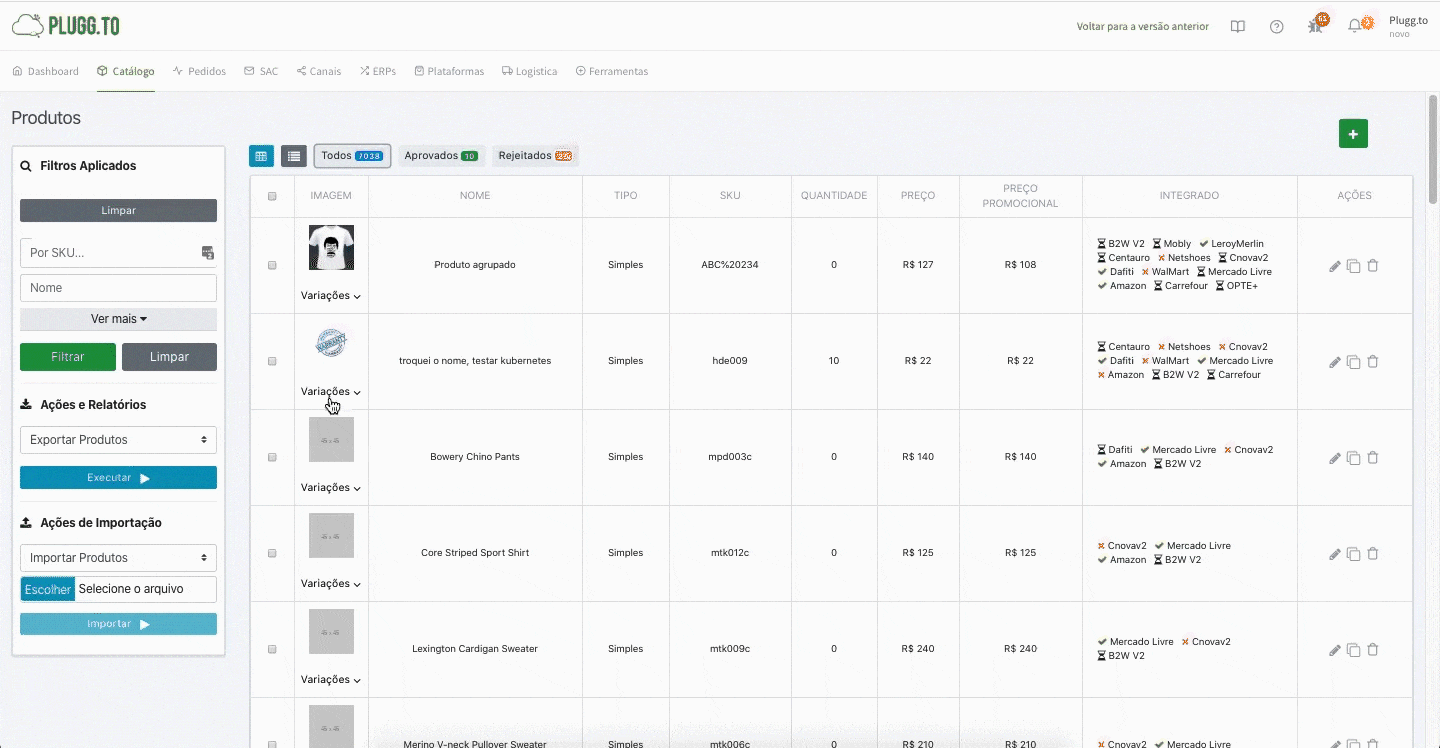The height and width of the screenshot is (748, 1440).
Task: Open the SAC menu
Action: tap(261, 72)
